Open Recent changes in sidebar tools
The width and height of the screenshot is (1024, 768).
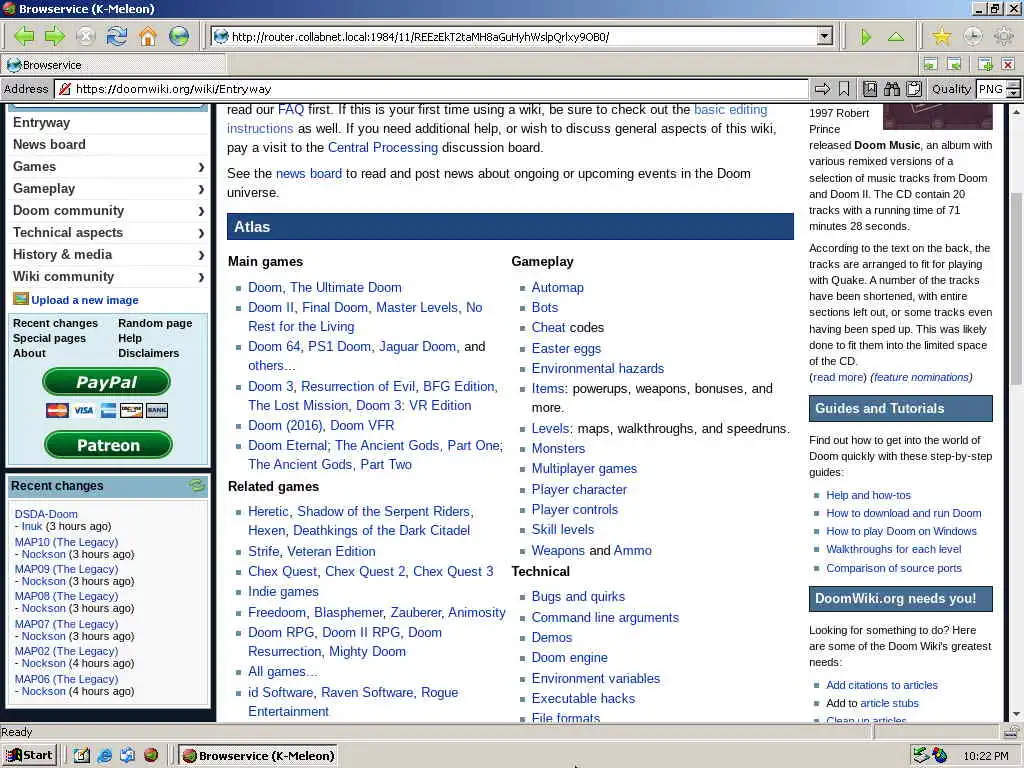tap(56, 323)
